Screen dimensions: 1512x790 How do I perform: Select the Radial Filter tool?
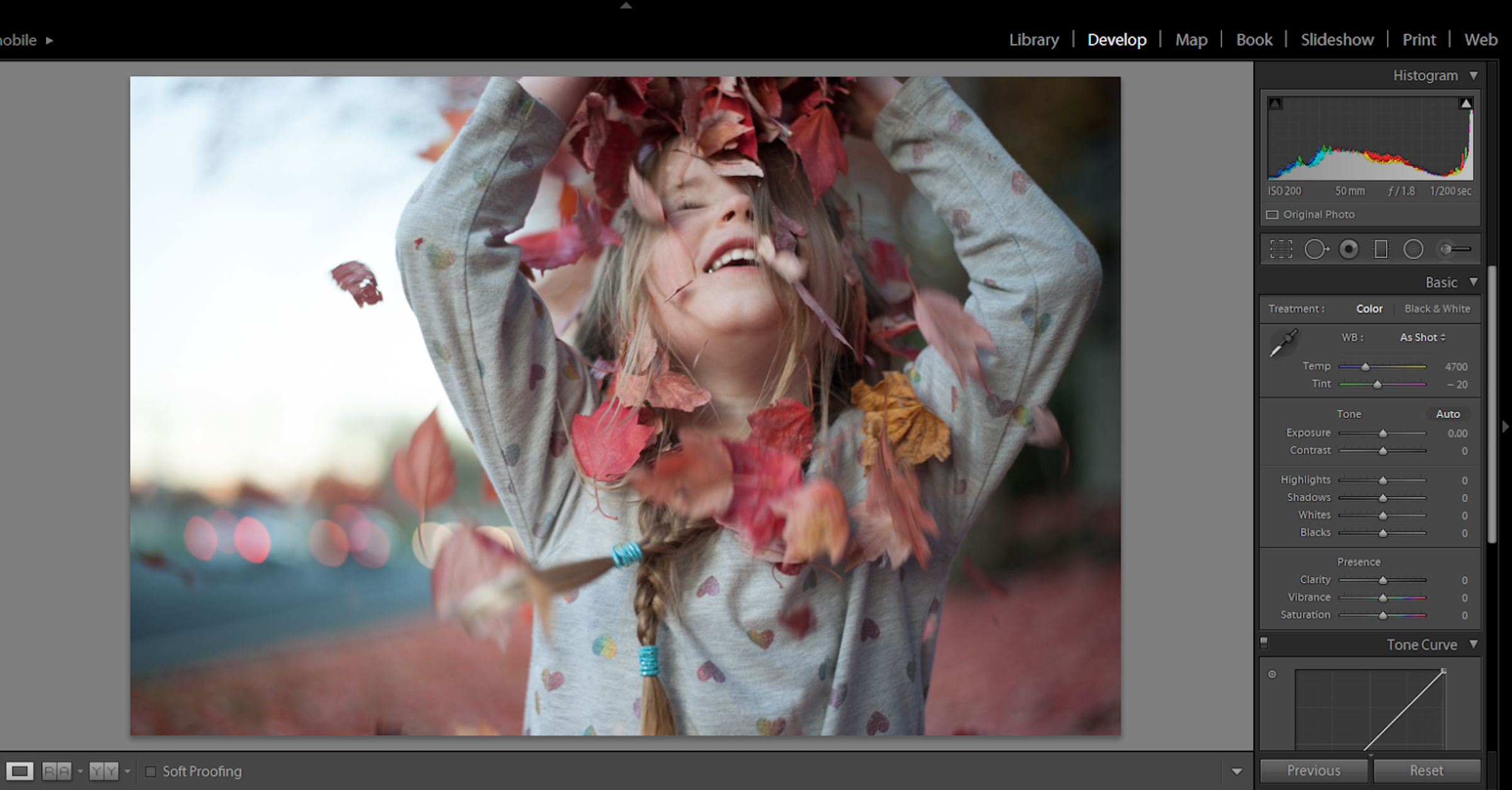pos(1413,249)
